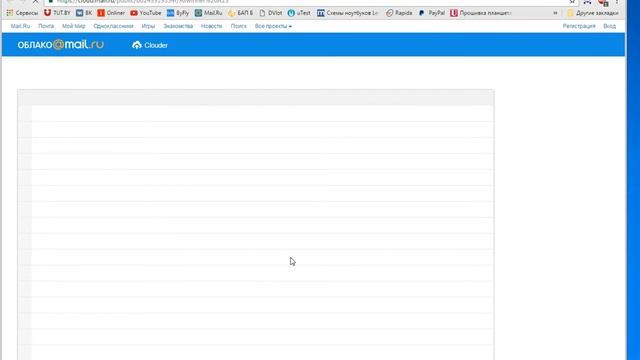Viewport: 640px width, 360px height.
Task: Open the ВК bookmark
Action: coord(84,13)
